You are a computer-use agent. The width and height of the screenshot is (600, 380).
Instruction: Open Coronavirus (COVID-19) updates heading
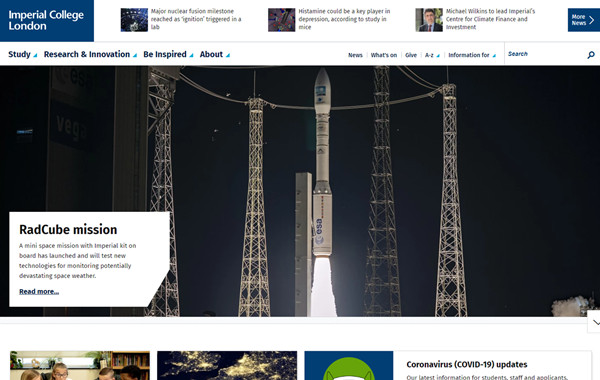pos(467,364)
